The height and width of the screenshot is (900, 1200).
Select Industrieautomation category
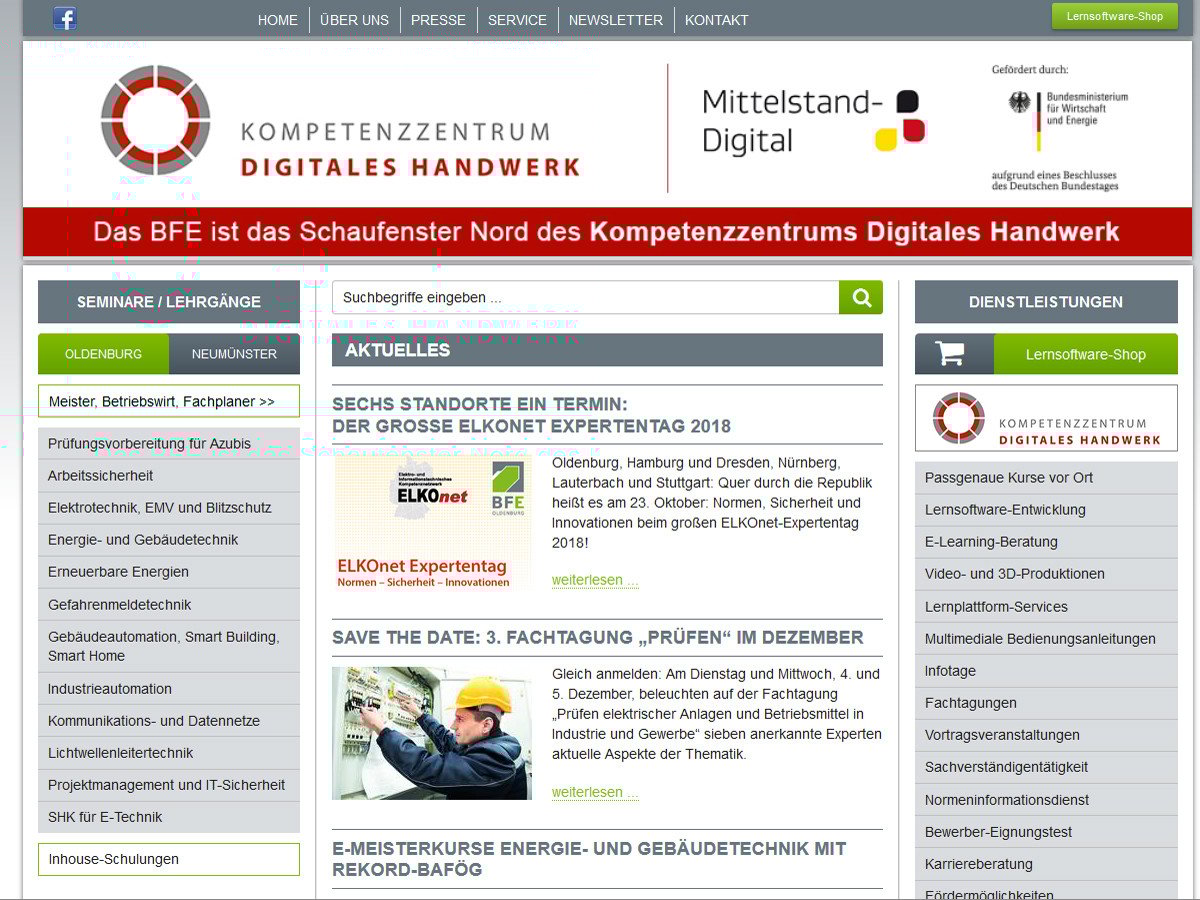coord(169,689)
